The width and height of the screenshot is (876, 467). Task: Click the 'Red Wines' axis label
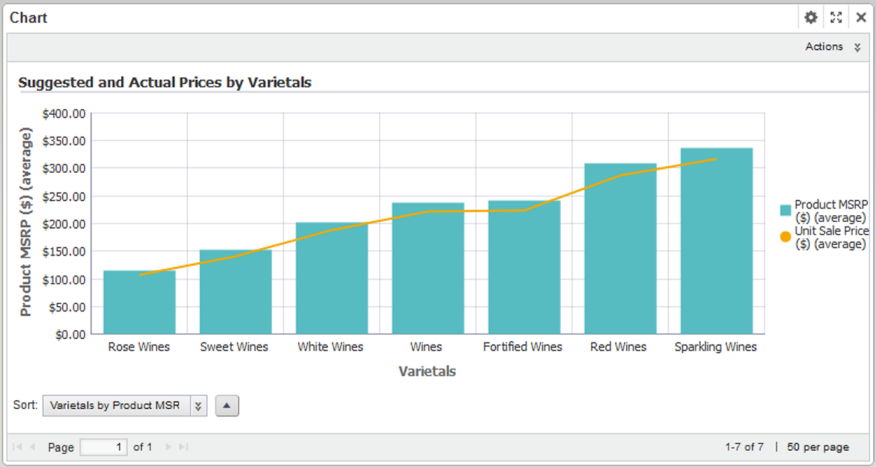point(618,347)
